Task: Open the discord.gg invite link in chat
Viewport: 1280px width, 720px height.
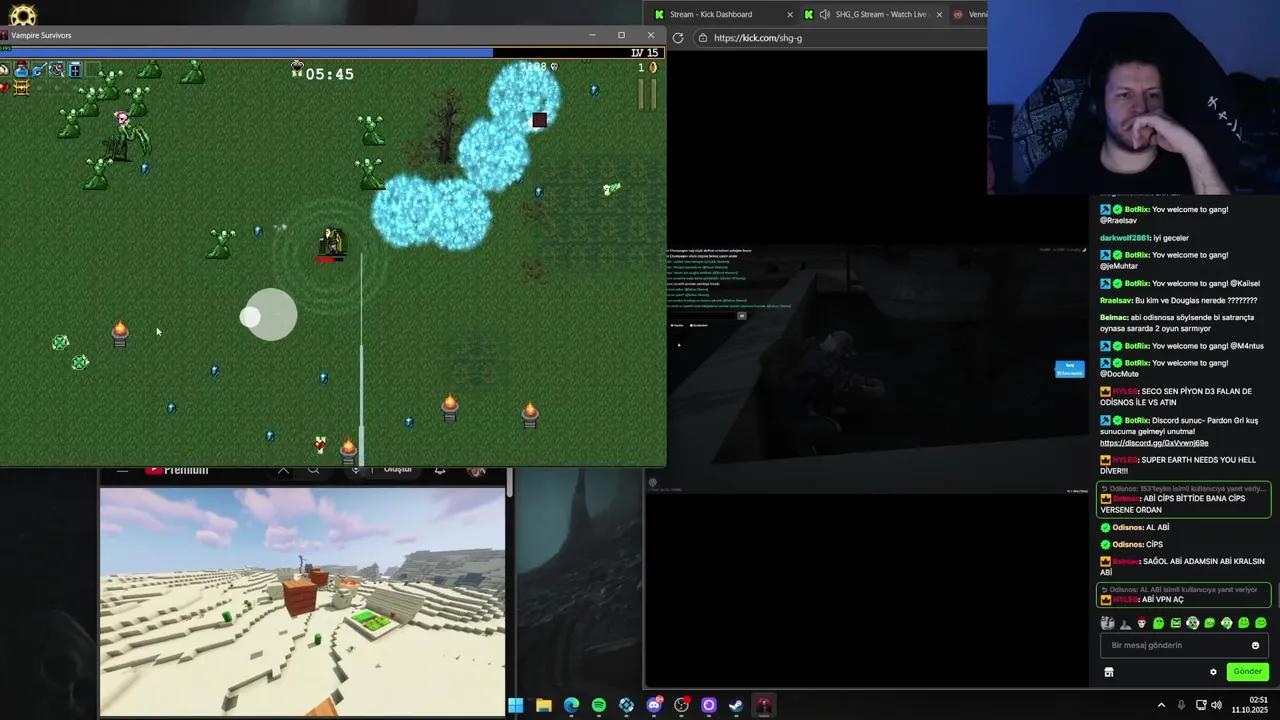Action: point(1154,443)
